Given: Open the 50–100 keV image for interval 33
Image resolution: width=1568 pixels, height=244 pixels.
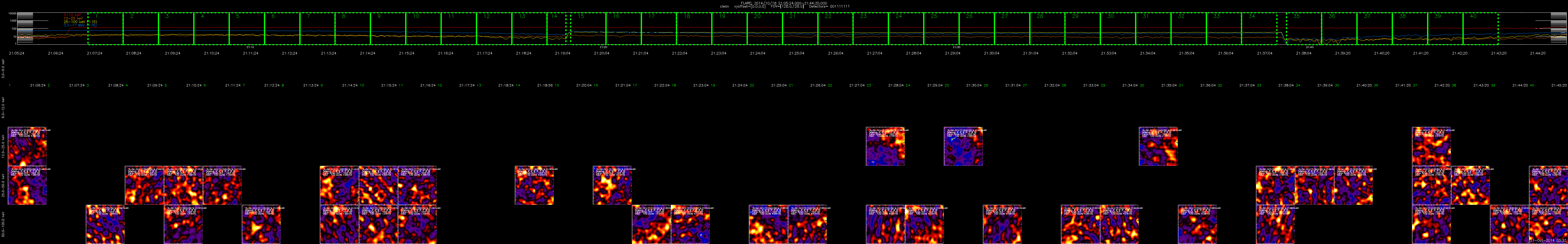Looking at the screenshot, I should click(1275, 224).
